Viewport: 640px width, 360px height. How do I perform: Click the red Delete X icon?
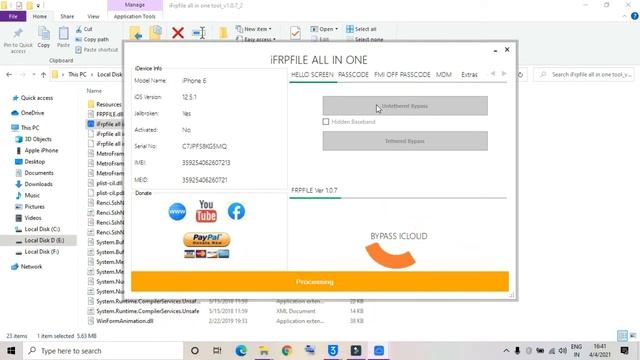[x=178, y=33]
